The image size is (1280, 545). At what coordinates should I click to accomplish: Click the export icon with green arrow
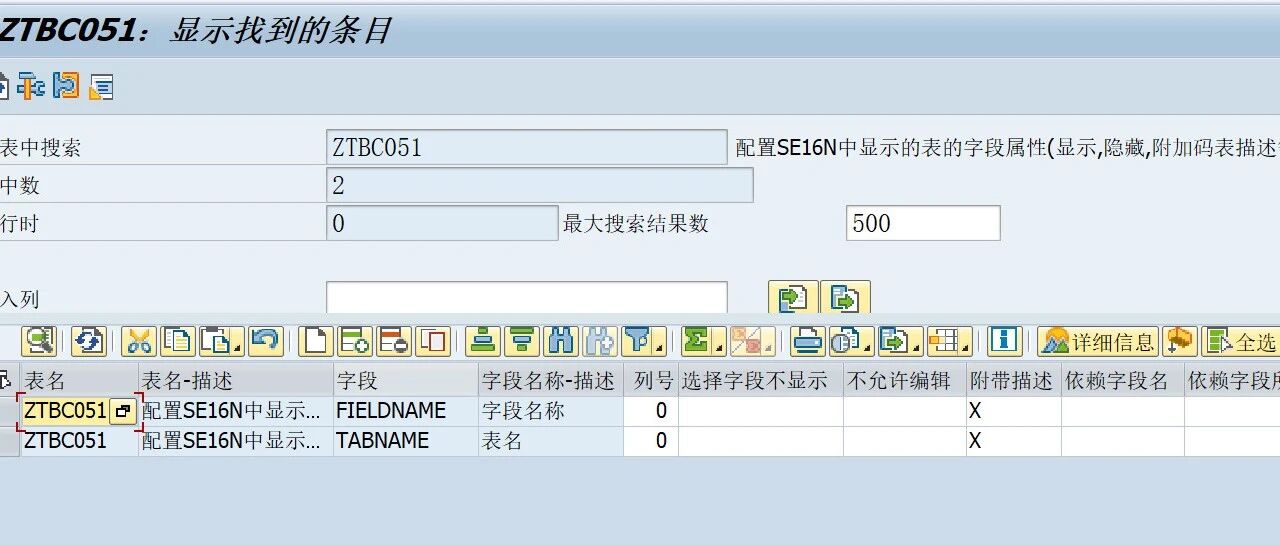pos(894,341)
